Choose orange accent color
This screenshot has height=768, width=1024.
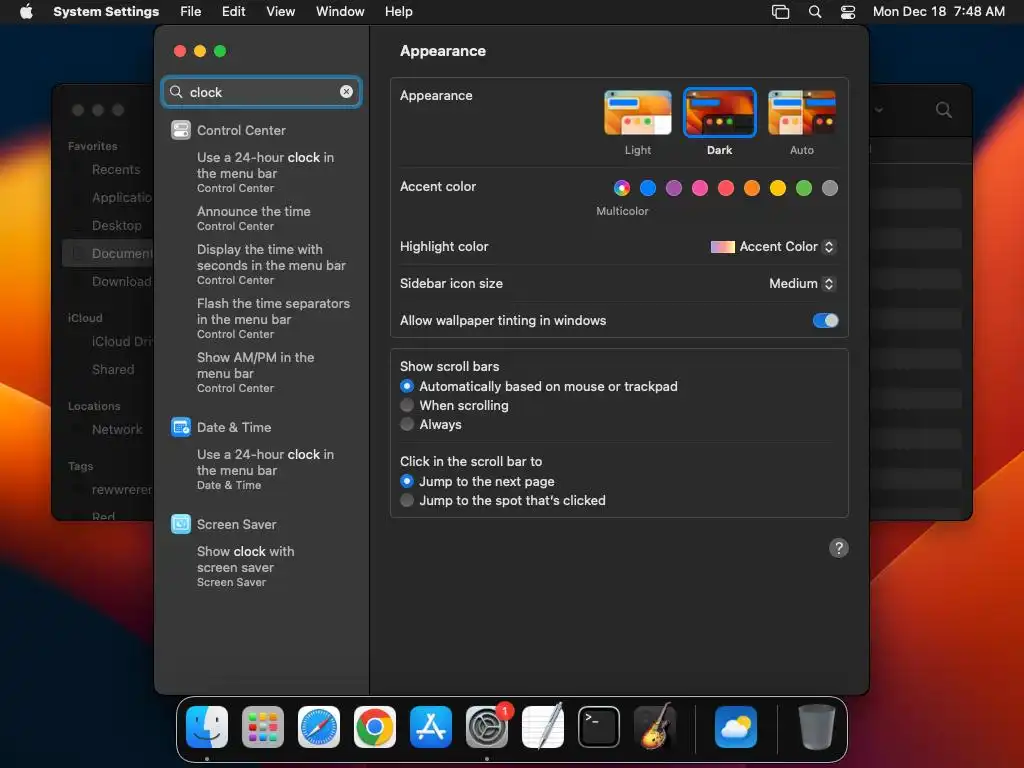click(x=752, y=188)
